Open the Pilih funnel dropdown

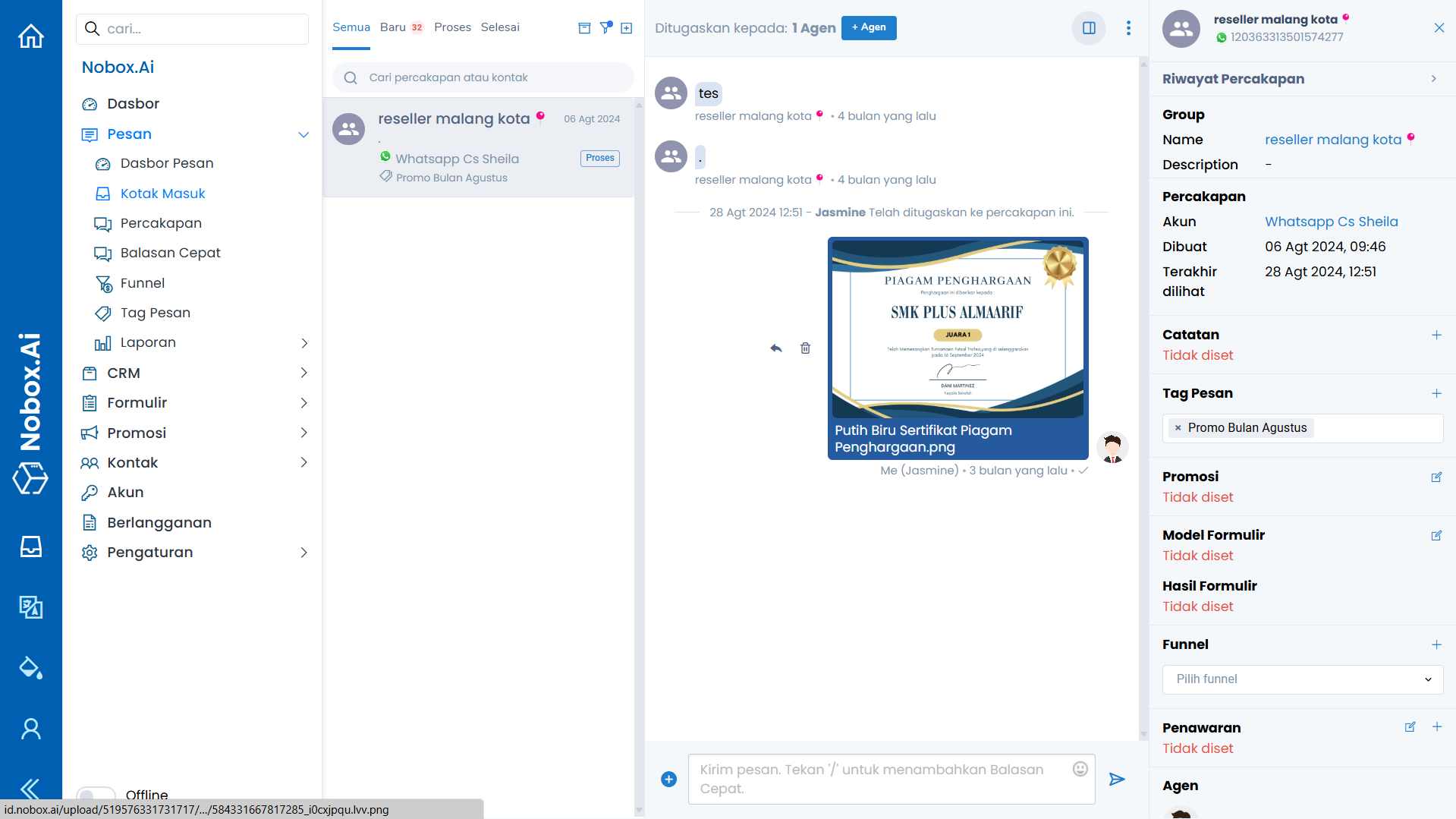pos(1302,679)
